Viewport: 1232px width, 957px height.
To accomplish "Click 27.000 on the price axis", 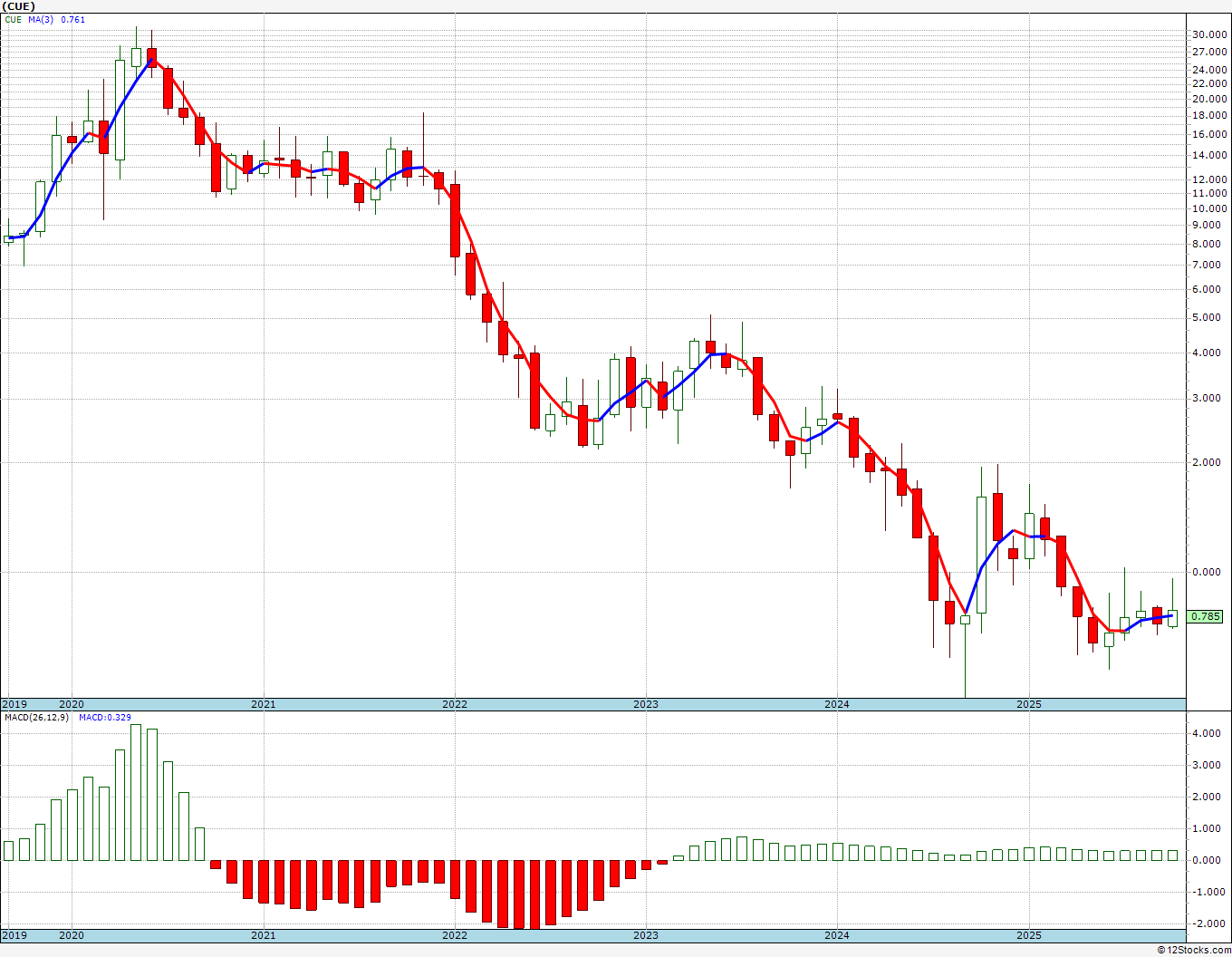I will click(x=1210, y=52).
